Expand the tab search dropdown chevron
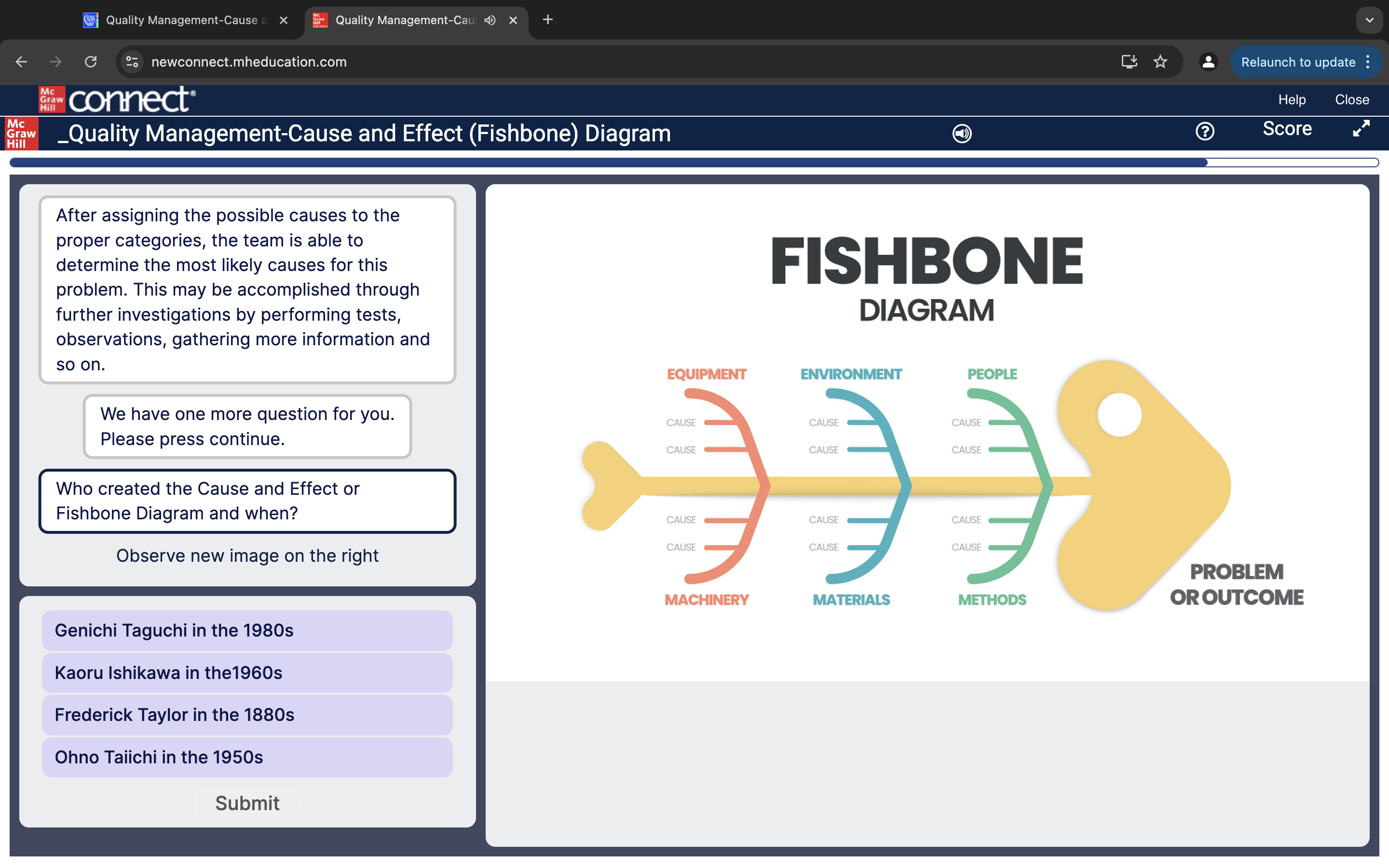The width and height of the screenshot is (1389, 868). click(x=1370, y=20)
